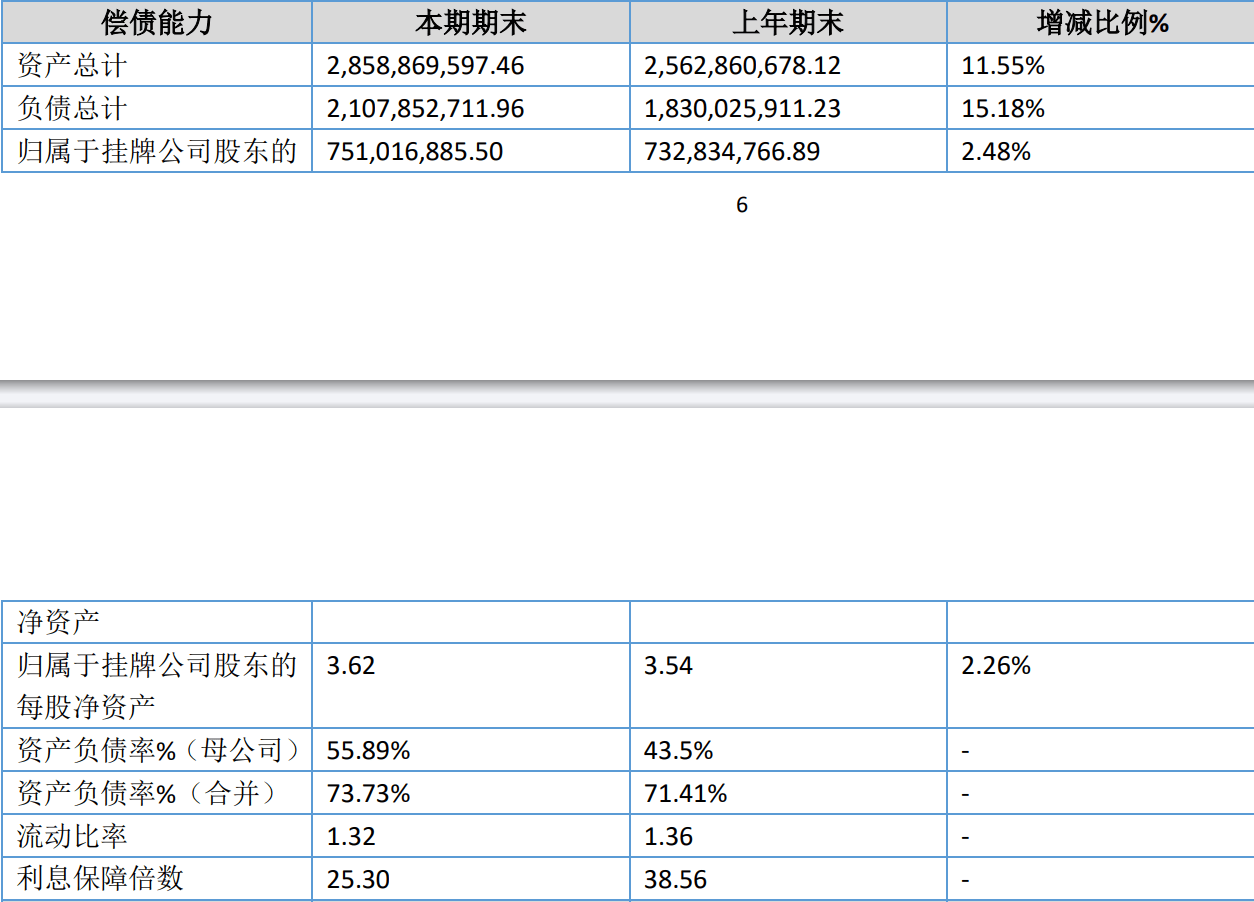Click the 资产负债率%（母公司）label

coord(159,750)
